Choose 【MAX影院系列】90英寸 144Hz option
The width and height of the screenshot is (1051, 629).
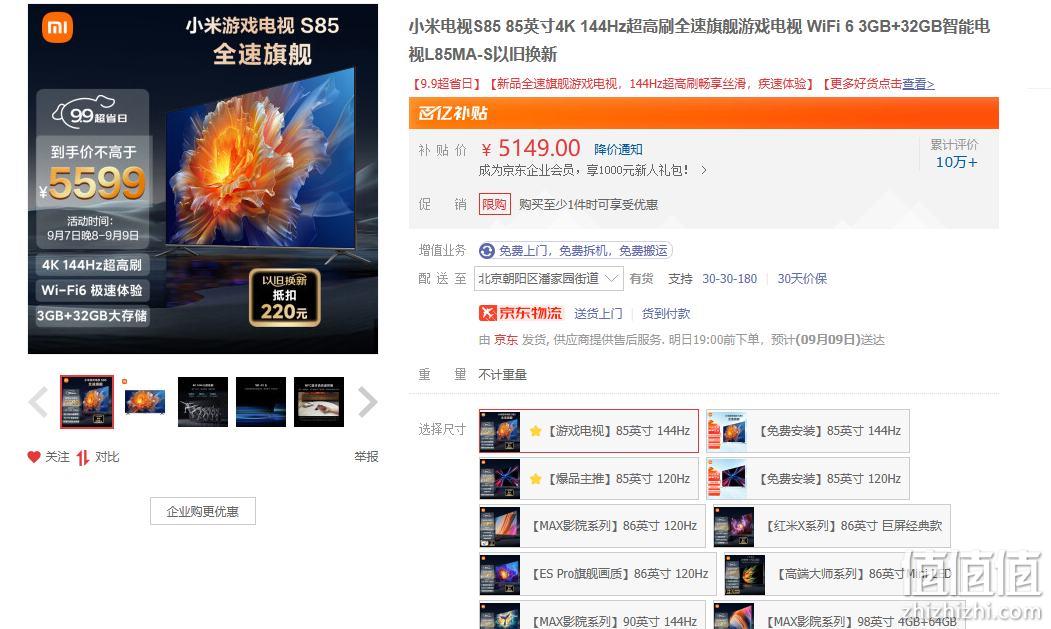coord(592,617)
